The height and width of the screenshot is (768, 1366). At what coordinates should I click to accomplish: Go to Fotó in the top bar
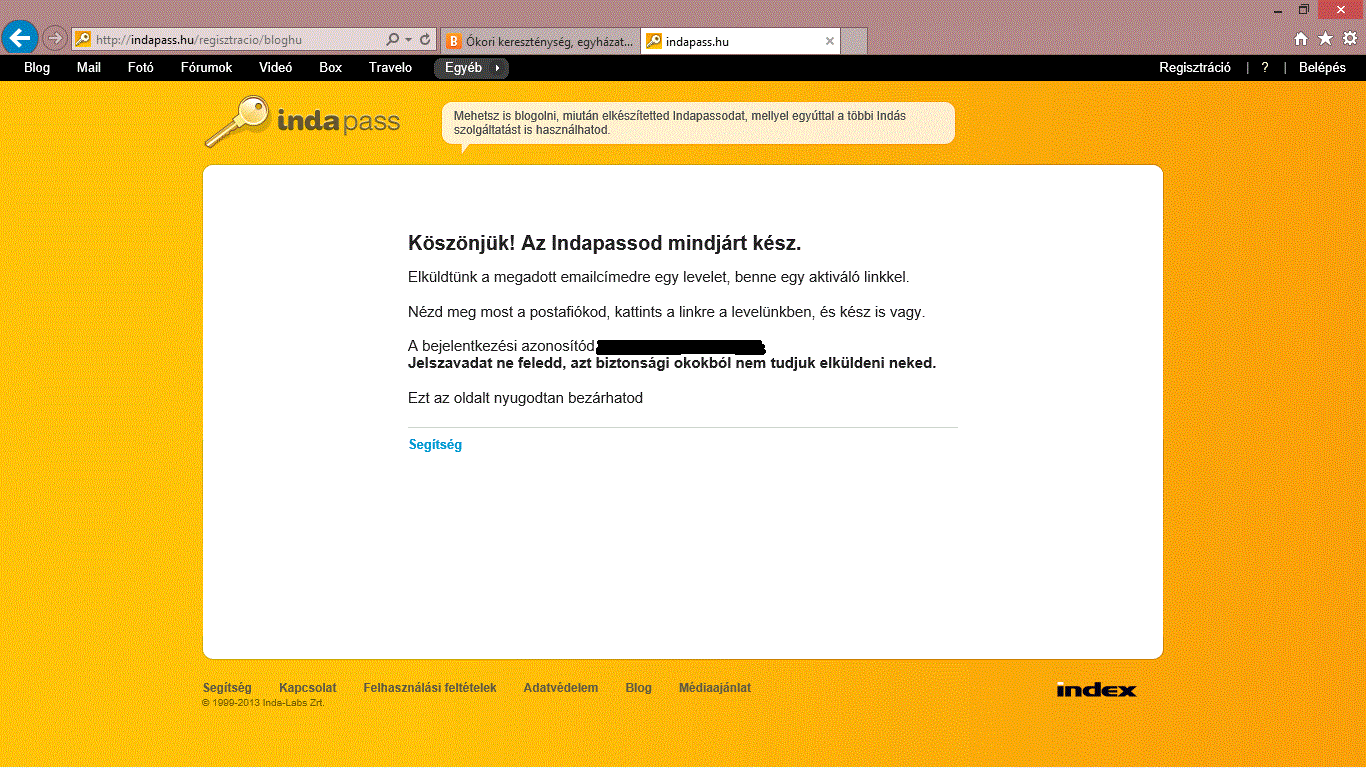pos(141,68)
